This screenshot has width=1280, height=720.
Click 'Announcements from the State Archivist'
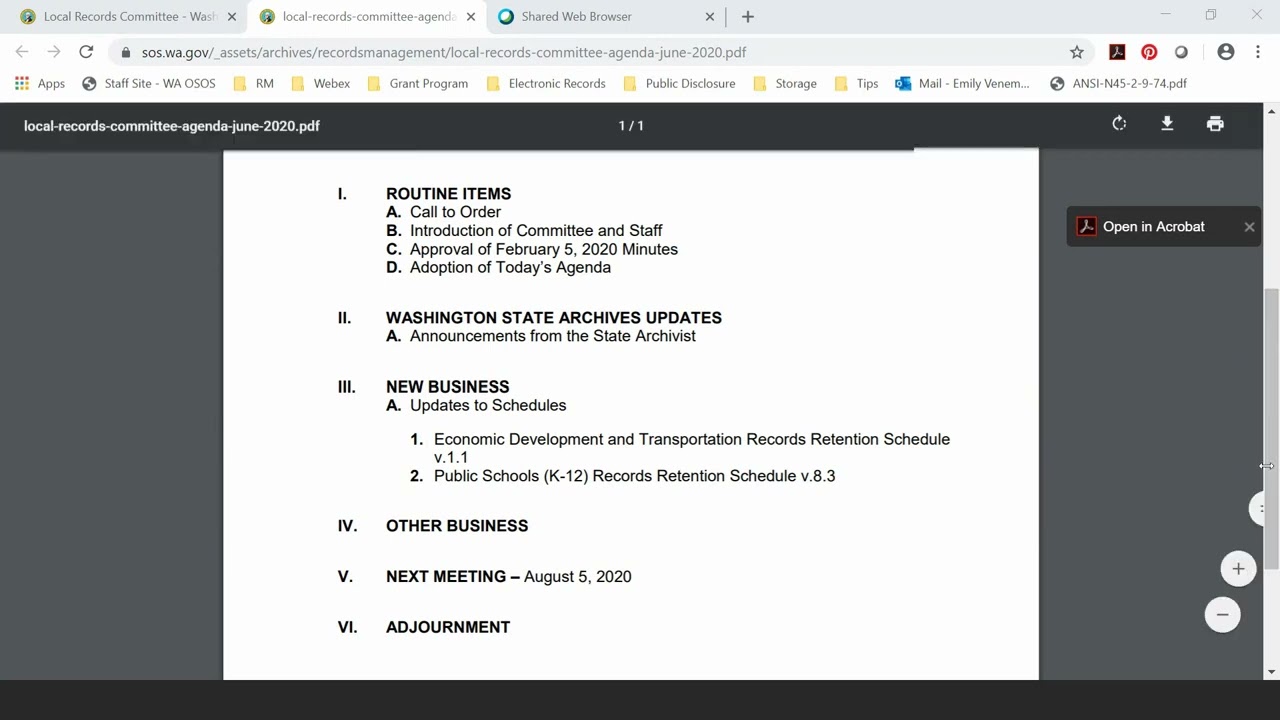553,336
